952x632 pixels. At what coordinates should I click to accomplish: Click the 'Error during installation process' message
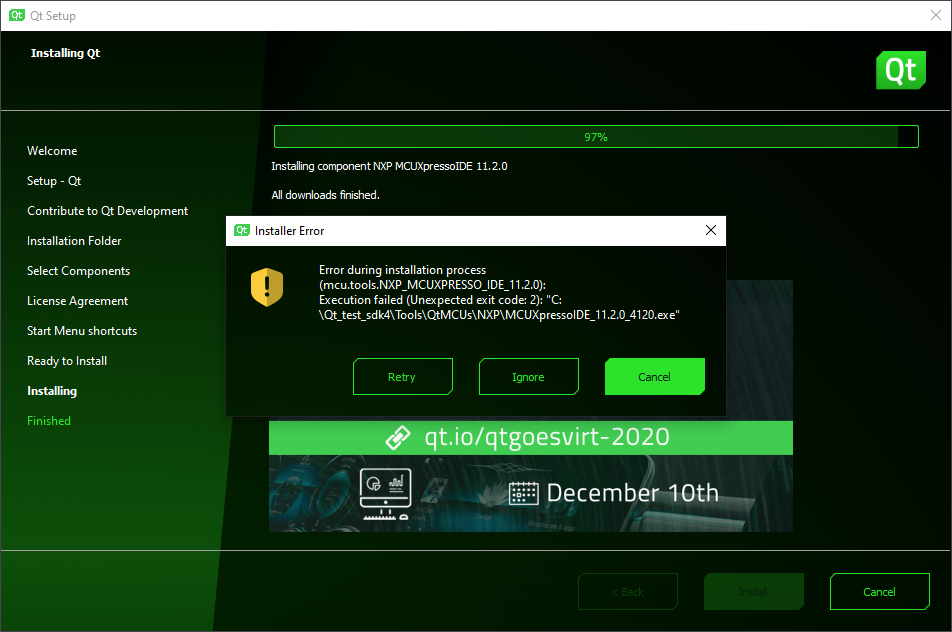tap(403, 270)
